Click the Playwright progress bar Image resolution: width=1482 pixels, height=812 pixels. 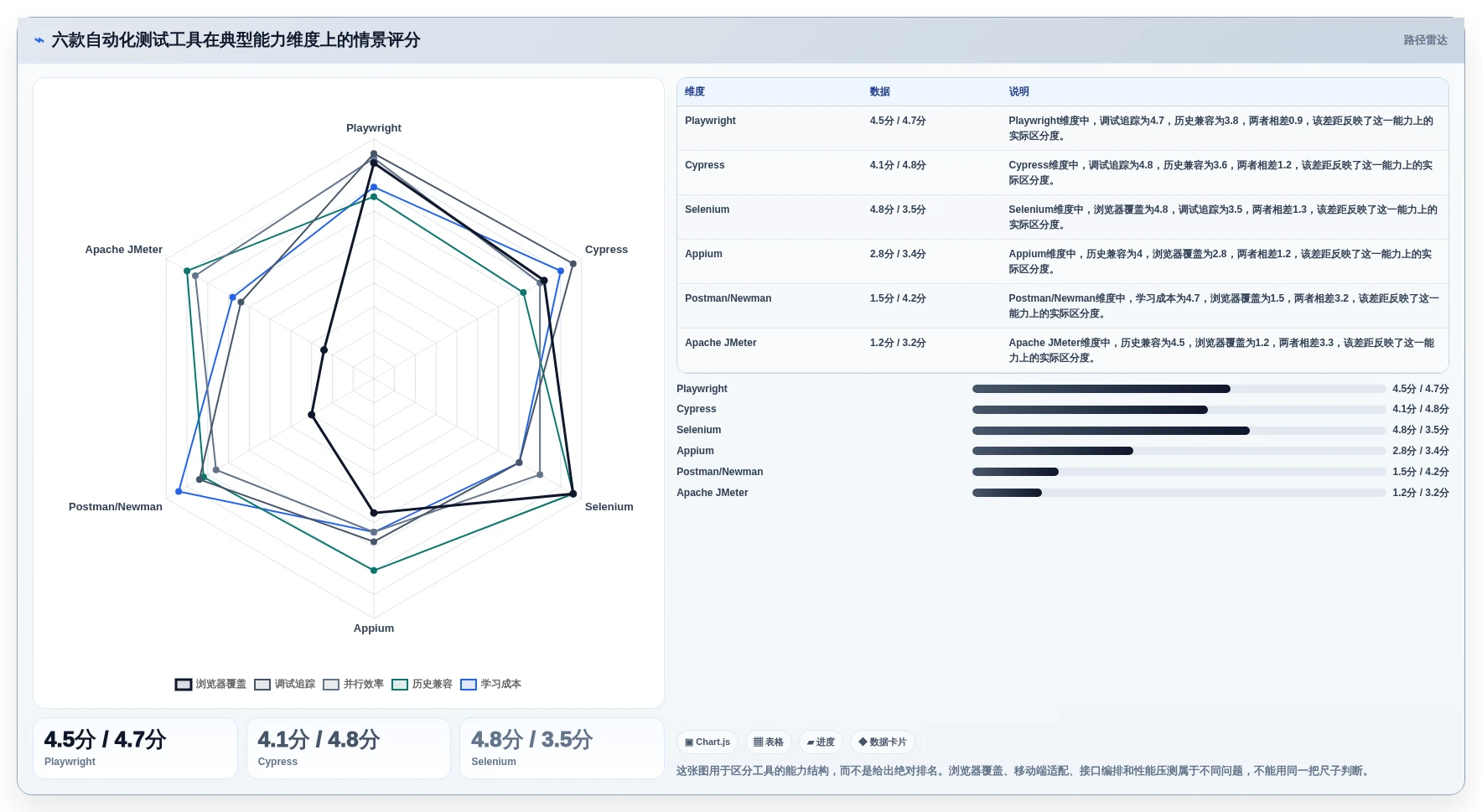1179,389
